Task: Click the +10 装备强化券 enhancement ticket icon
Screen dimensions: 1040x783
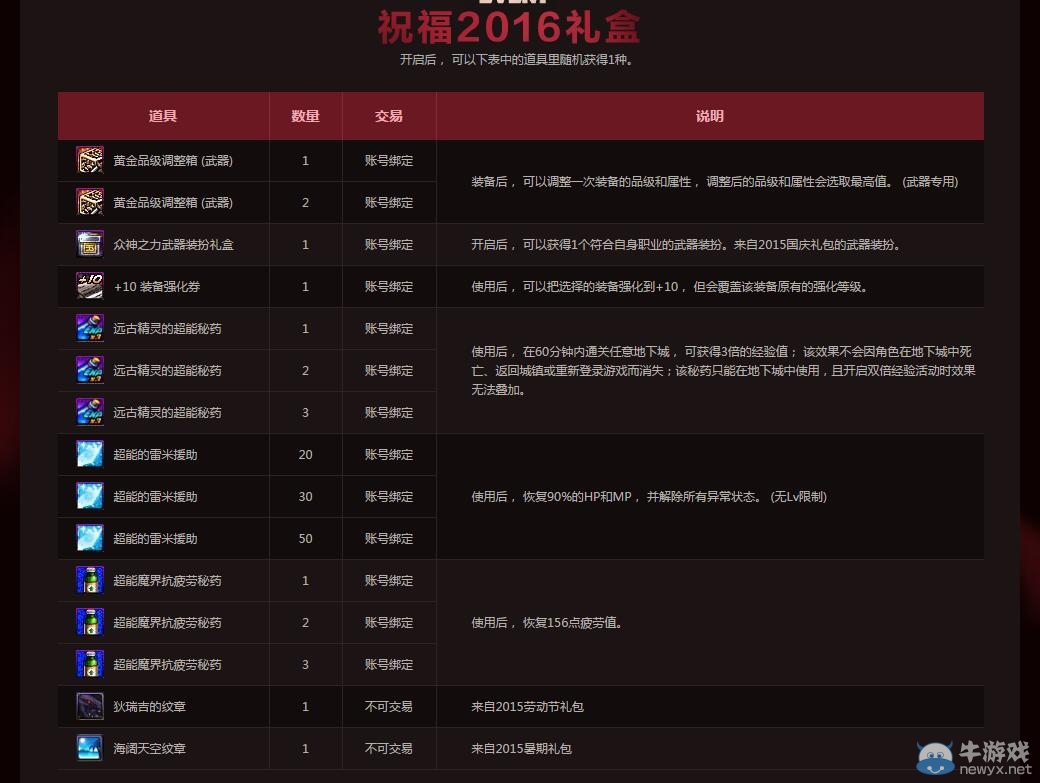Action: point(89,286)
